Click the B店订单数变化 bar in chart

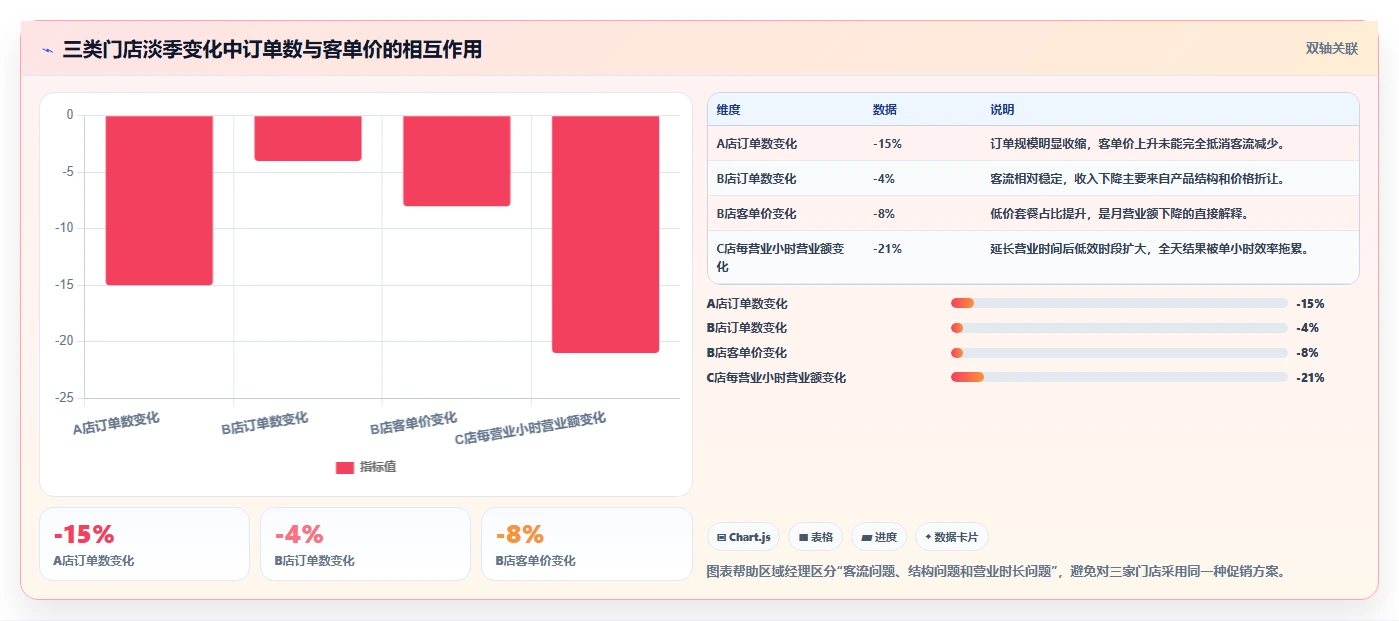(308, 138)
